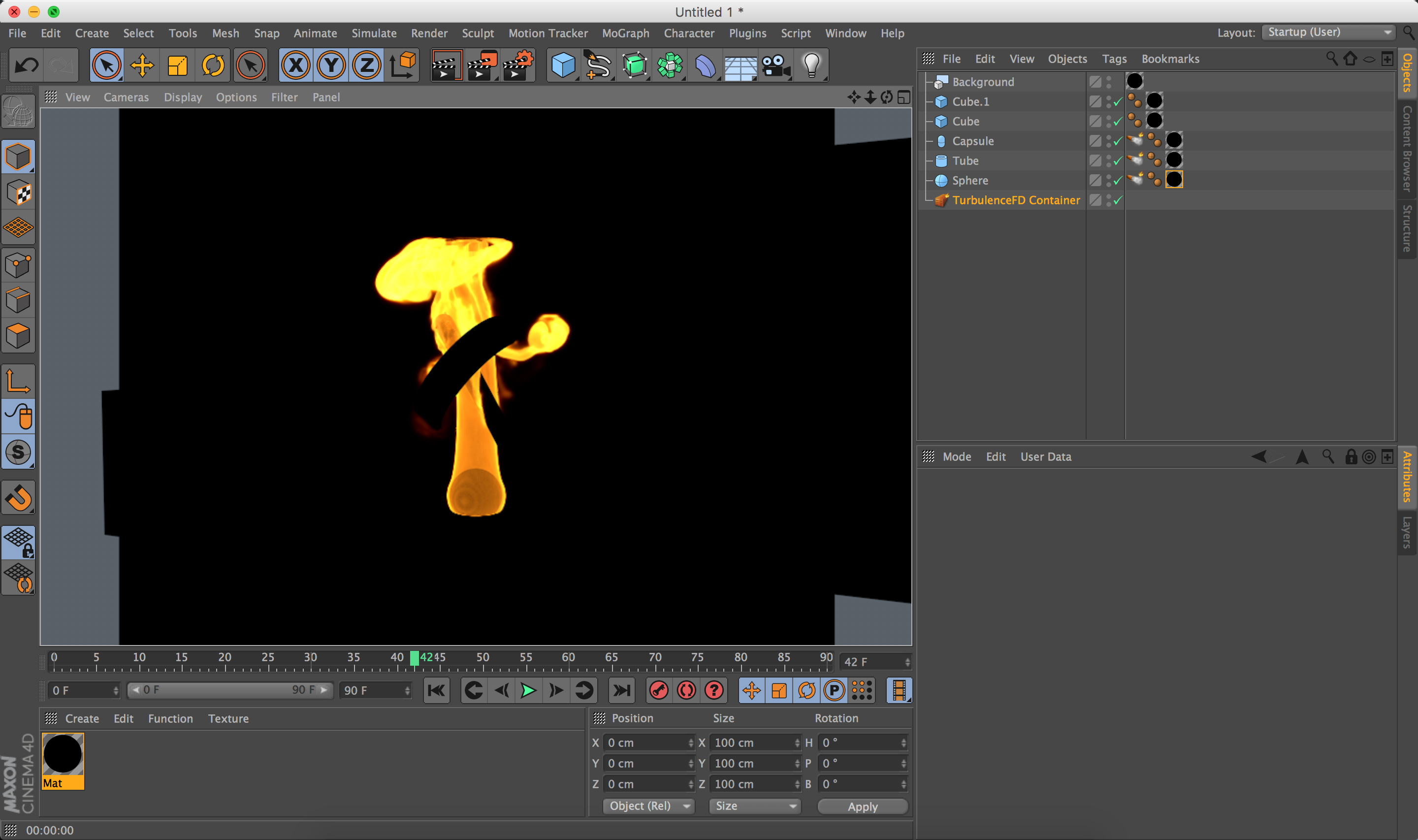Toggle enable checkmark for Cube.1 object

[1118, 102]
